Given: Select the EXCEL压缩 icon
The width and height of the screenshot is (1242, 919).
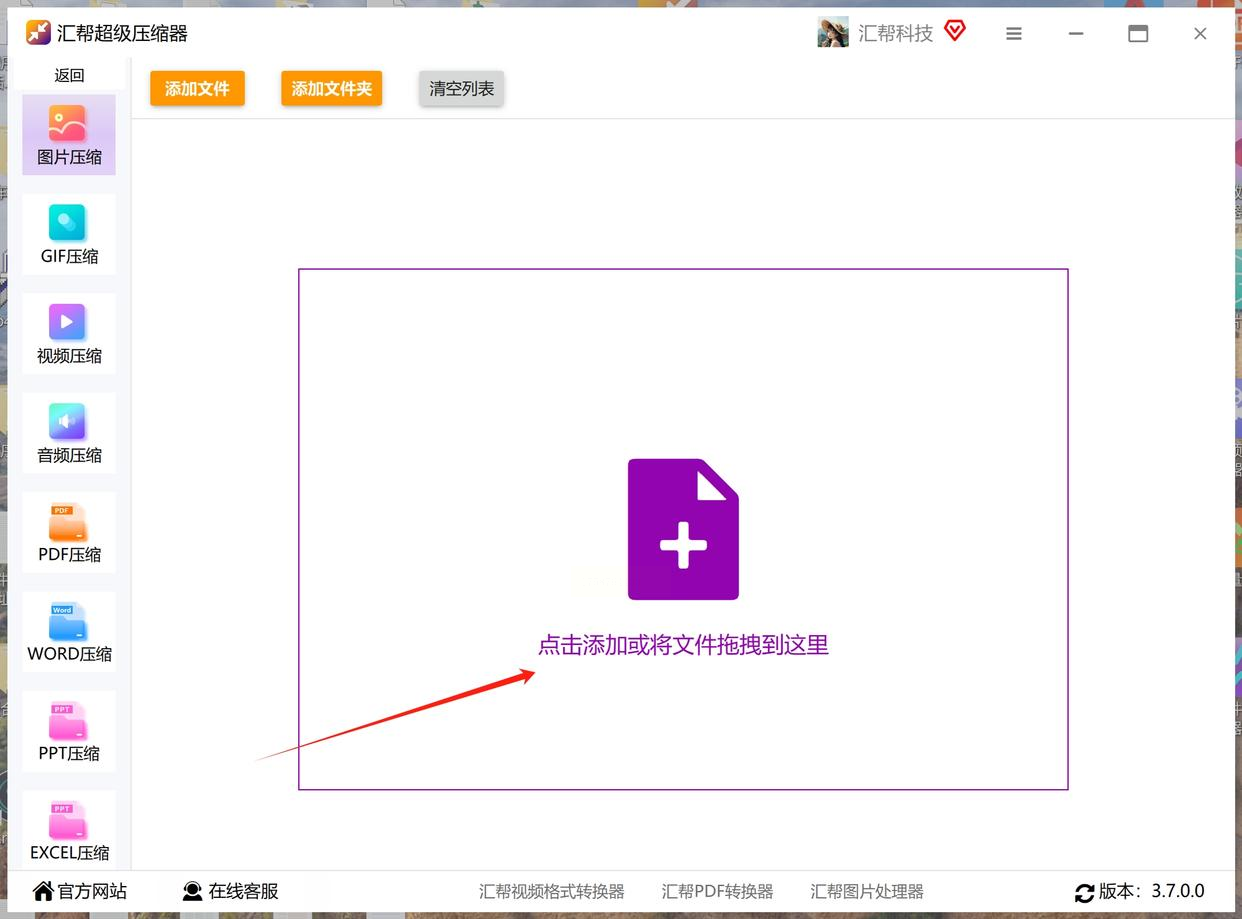Looking at the screenshot, I should coord(68,819).
